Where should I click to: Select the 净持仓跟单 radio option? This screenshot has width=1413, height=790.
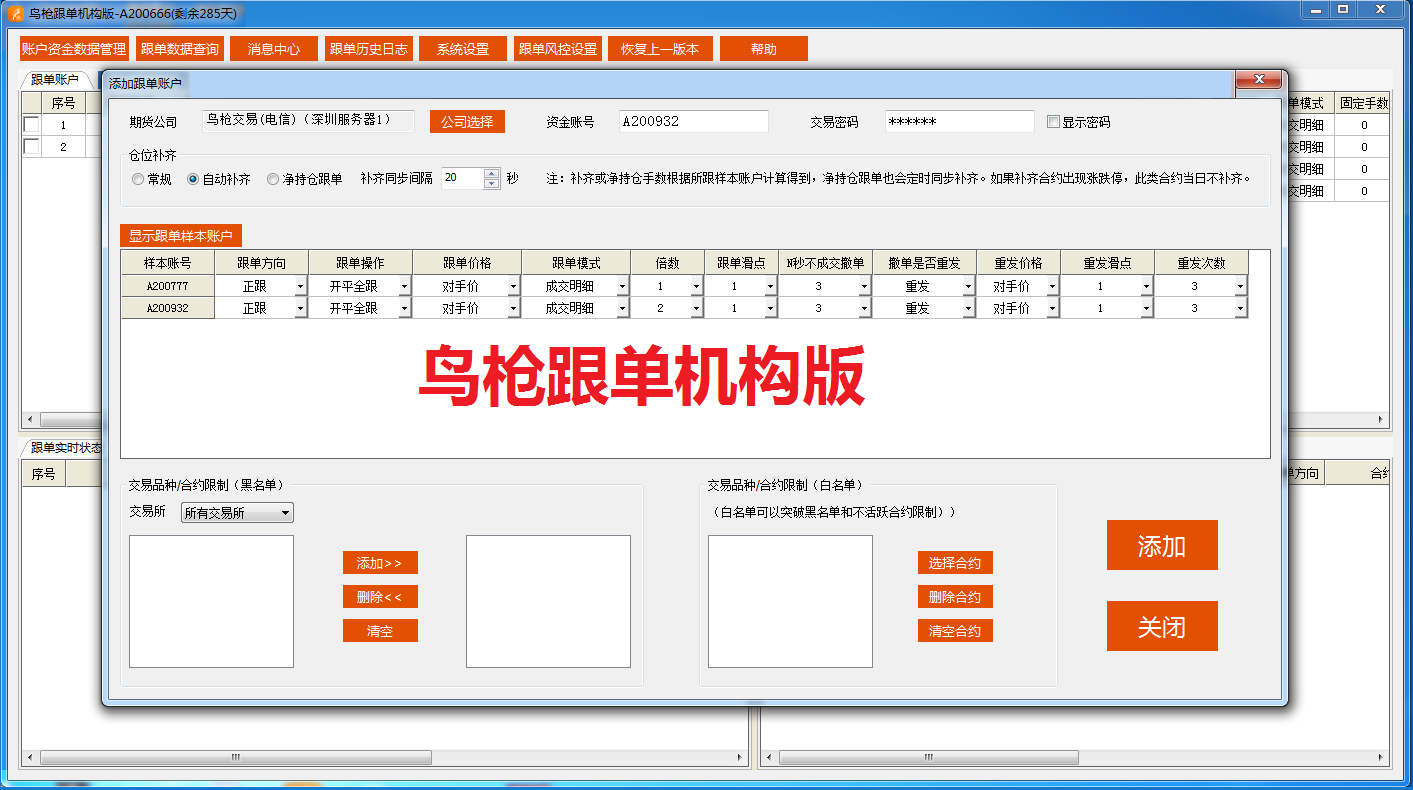pos(272,179)
